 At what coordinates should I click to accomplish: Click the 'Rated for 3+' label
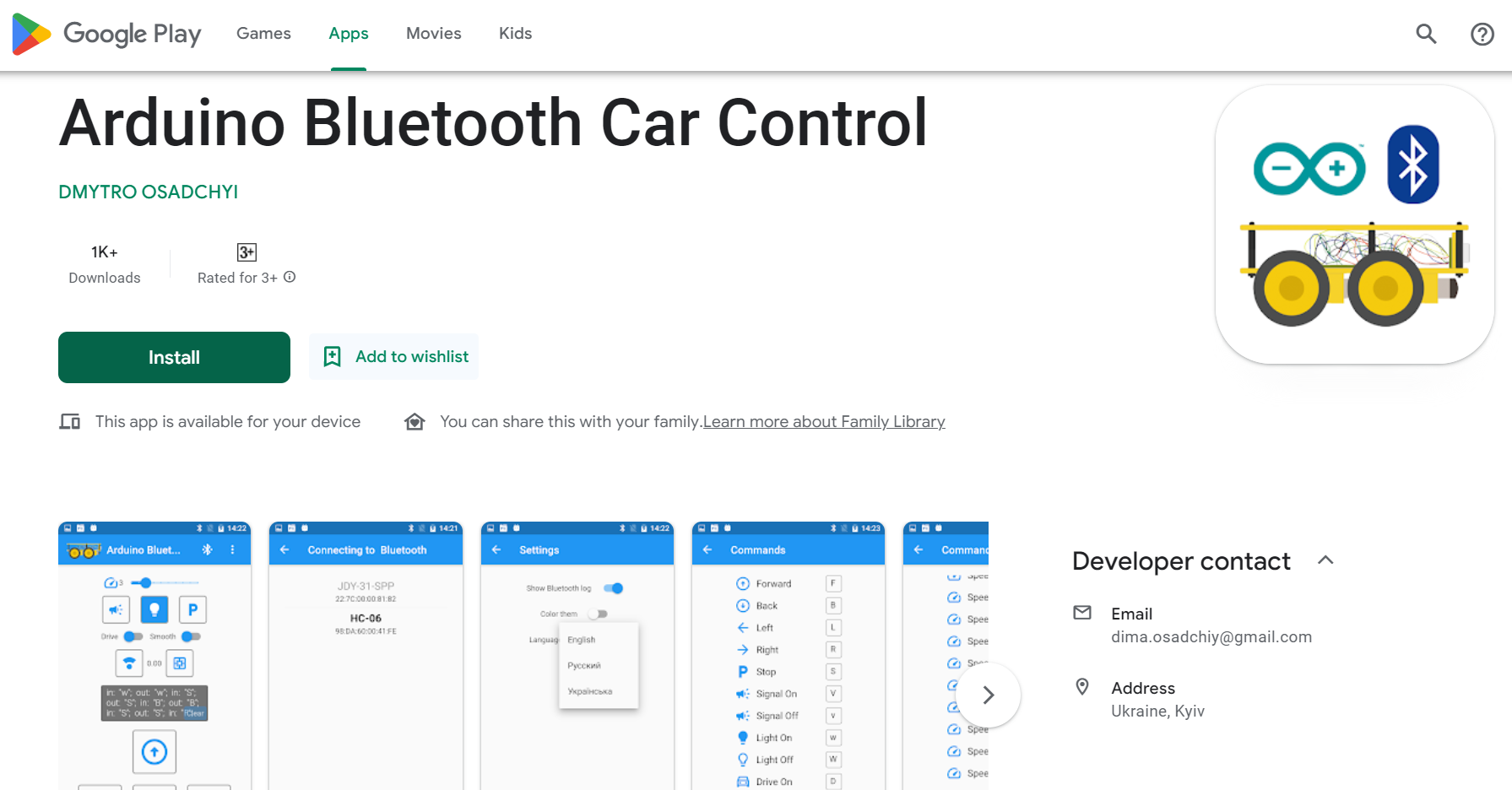(237, 278)
